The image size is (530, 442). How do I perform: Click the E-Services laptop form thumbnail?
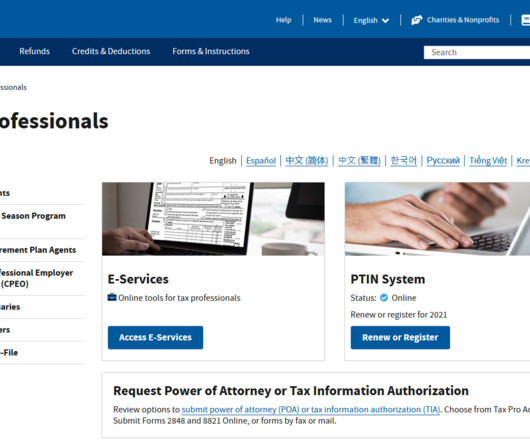point(213,219)
